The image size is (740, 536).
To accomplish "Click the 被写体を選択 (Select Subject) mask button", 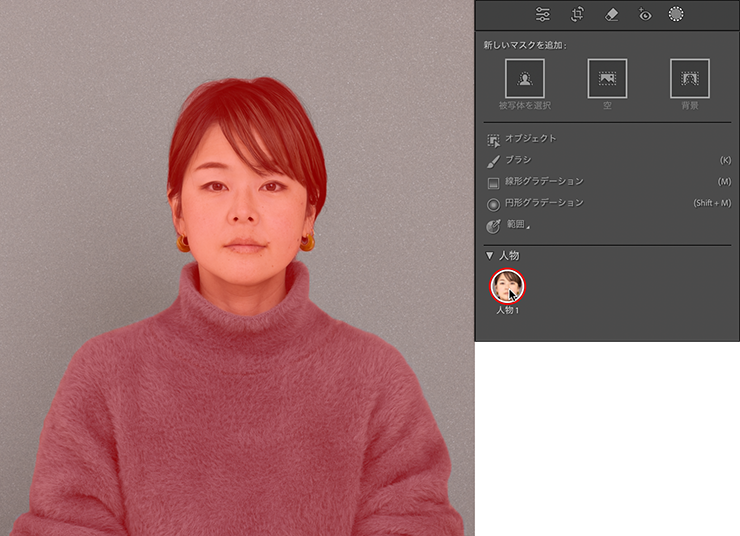I will (525, 78).
